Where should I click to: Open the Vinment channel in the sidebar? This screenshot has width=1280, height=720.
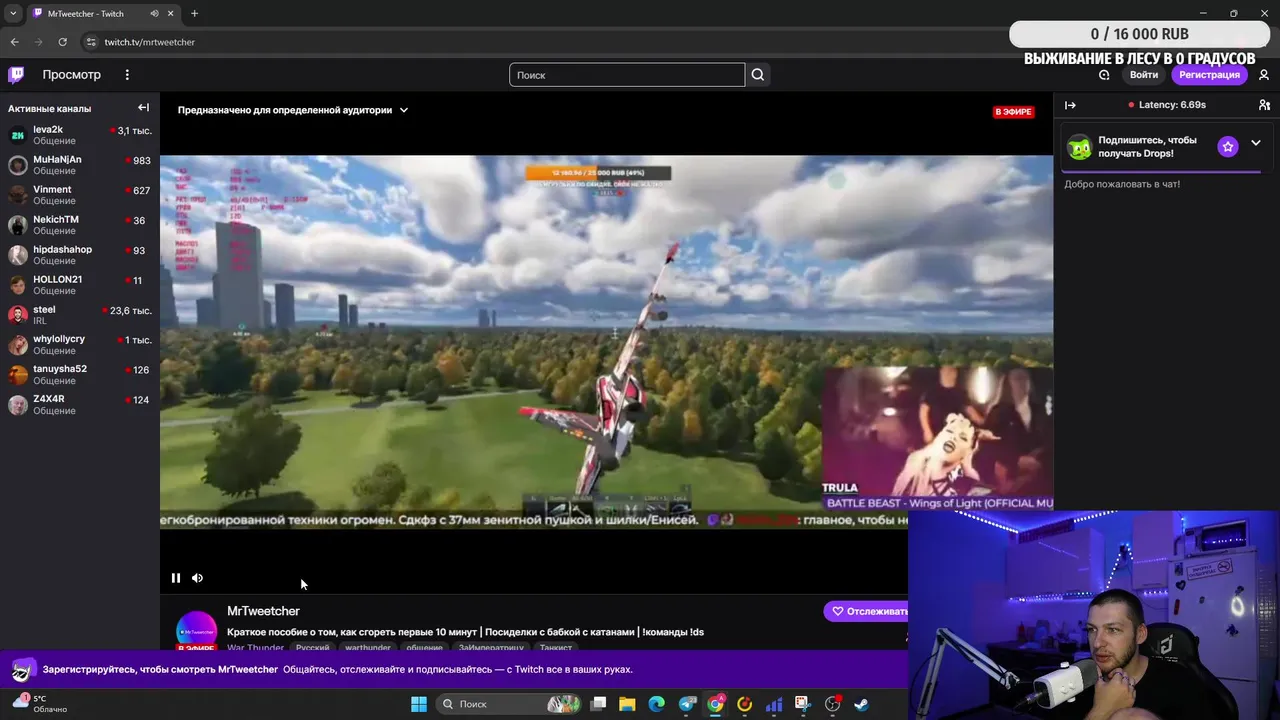80,195
